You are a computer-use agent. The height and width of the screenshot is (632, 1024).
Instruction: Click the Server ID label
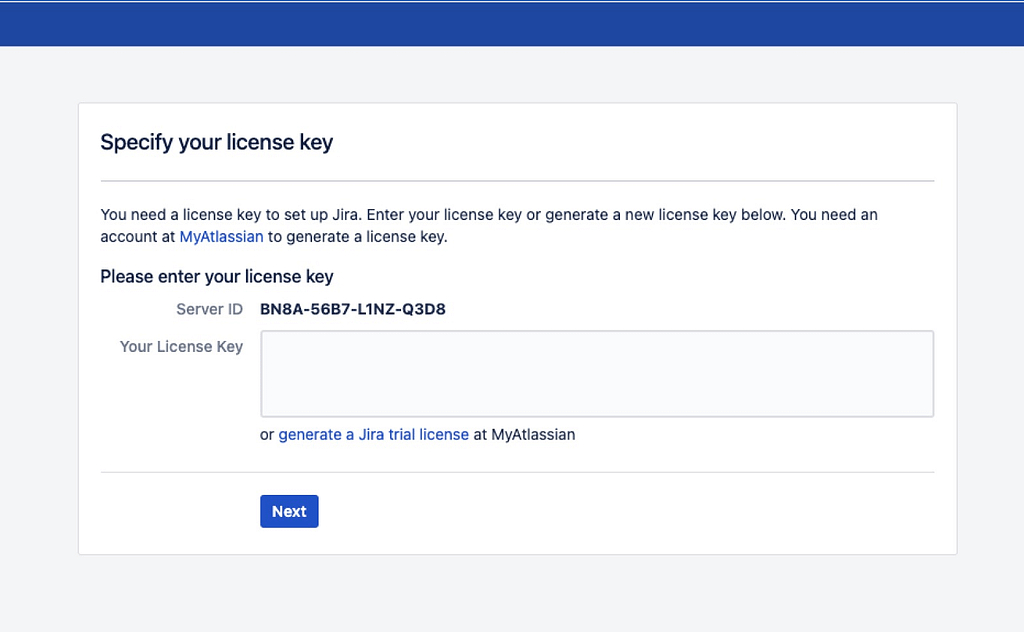pyautogui.click(x=209, y=309)
